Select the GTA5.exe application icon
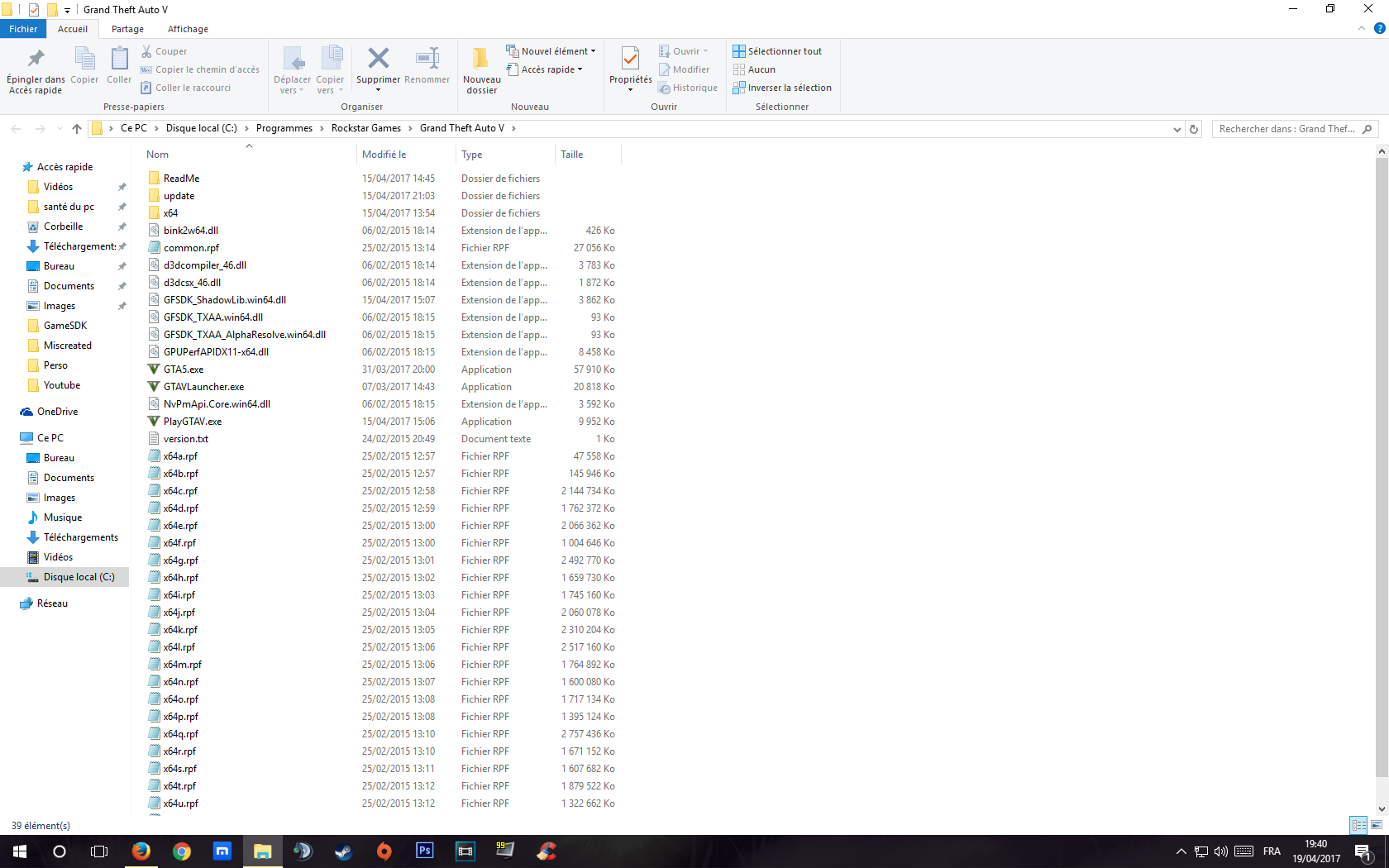Image resolution: width=1389 pixels, height=868 pixels. [x=154, y=370]
